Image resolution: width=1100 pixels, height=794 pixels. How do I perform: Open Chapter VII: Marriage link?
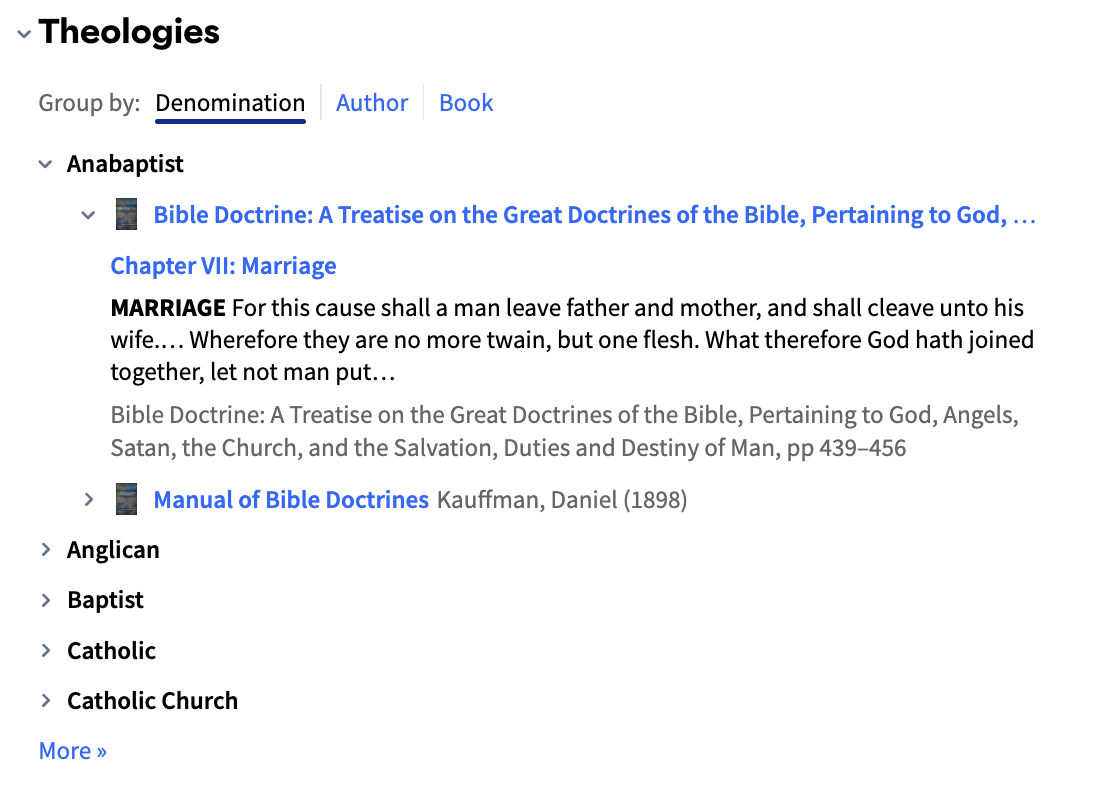[223, 266]
